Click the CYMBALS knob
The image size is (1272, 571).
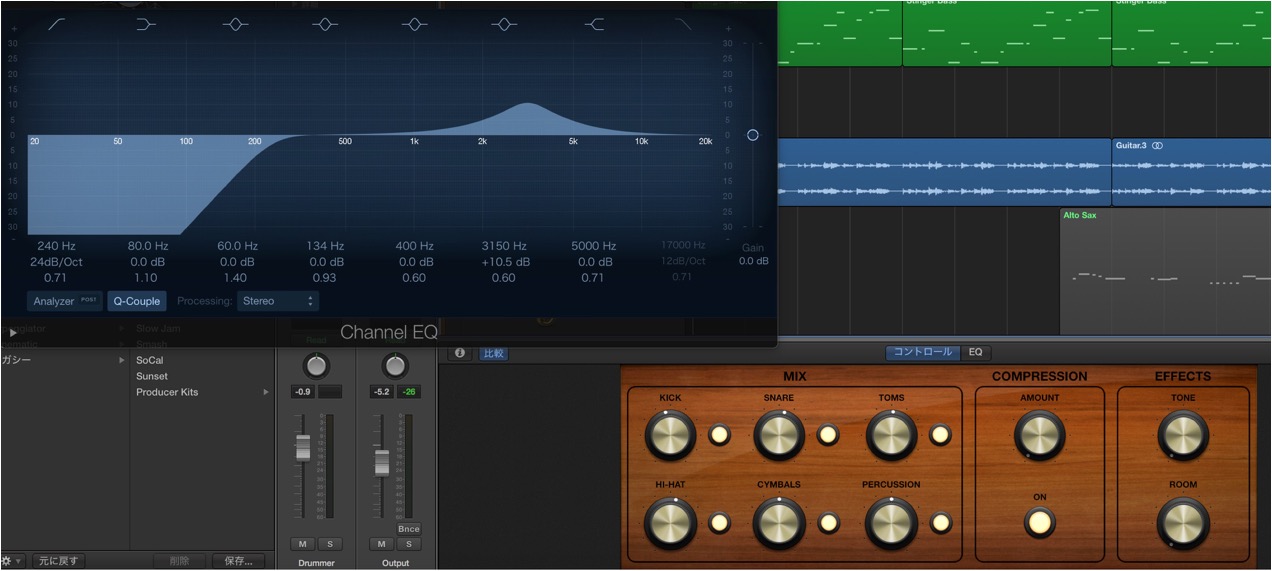point(780,522)
